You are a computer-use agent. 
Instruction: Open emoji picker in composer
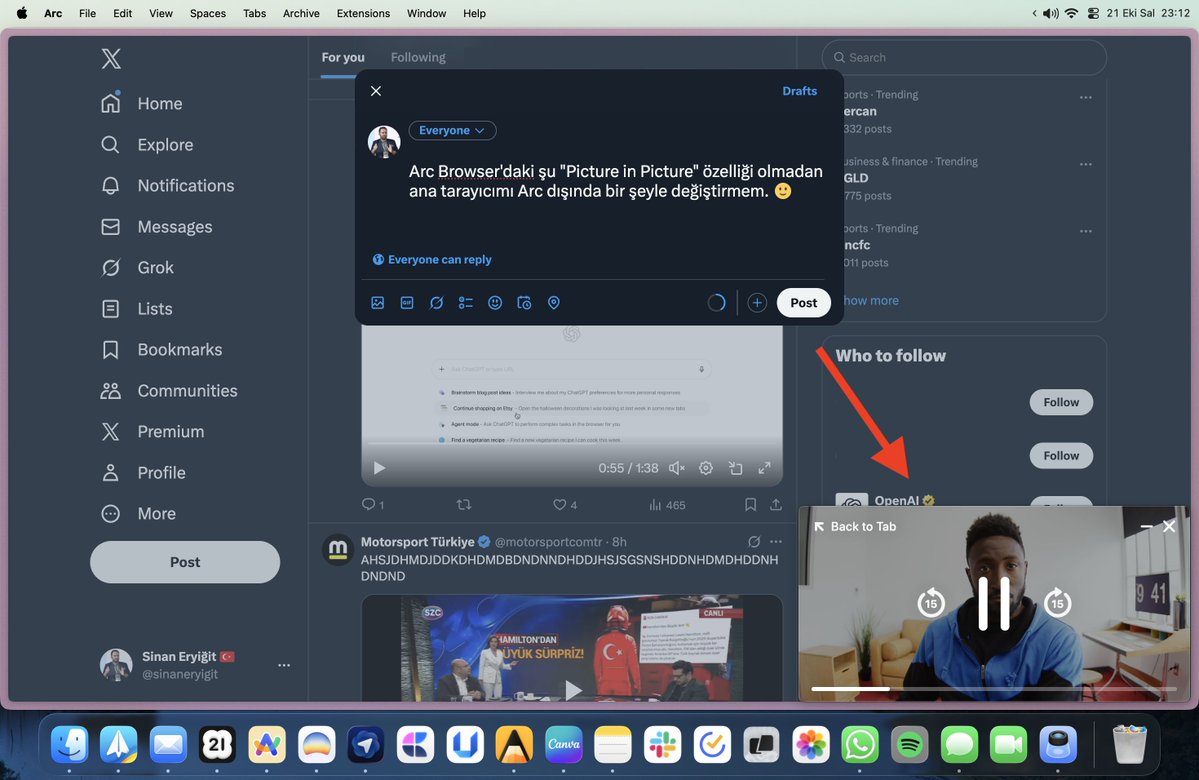[x=495, y=303]
